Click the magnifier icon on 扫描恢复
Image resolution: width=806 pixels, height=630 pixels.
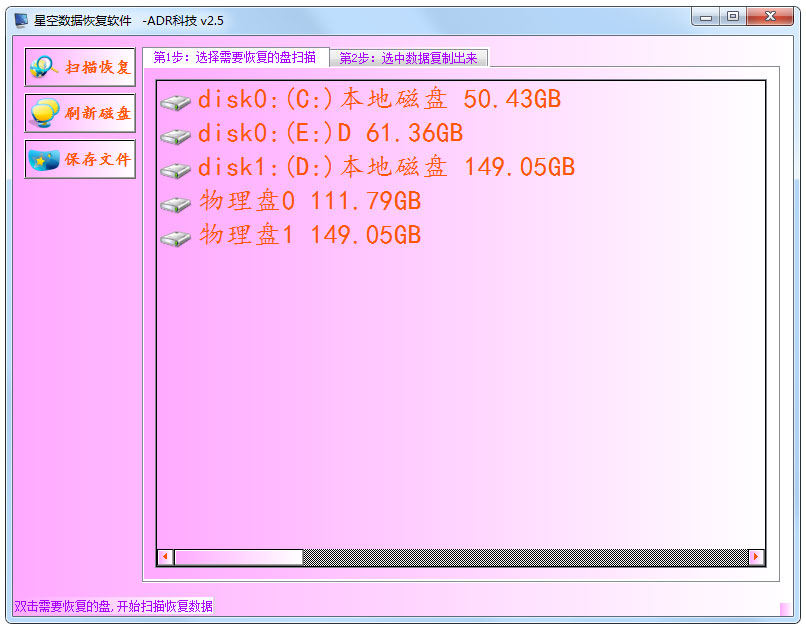pyautogui.click(x=44, y=67)
